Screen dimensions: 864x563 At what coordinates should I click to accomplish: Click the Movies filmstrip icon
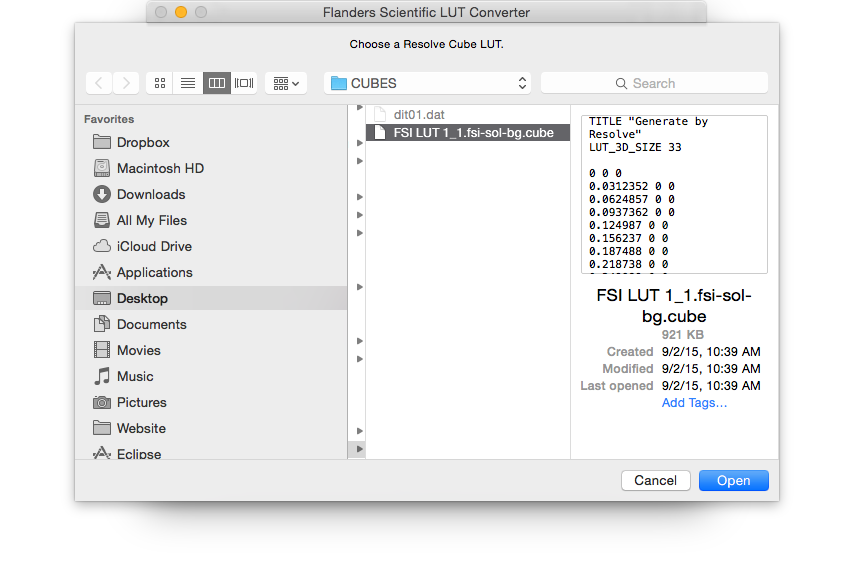[x=101, y=350]
